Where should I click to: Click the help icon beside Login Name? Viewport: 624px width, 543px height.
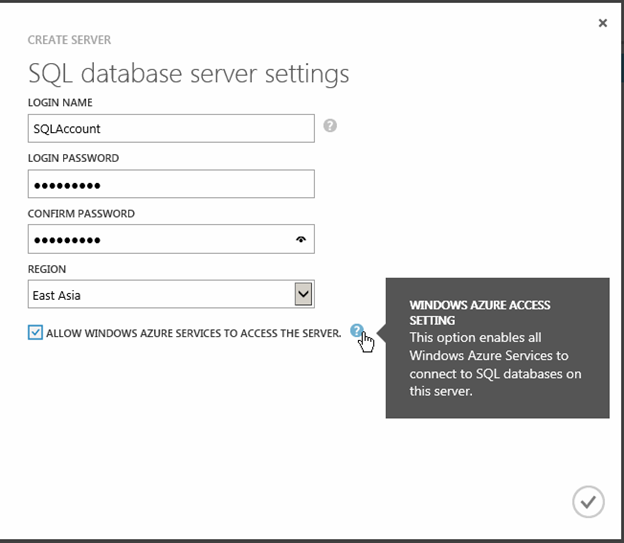330,126
